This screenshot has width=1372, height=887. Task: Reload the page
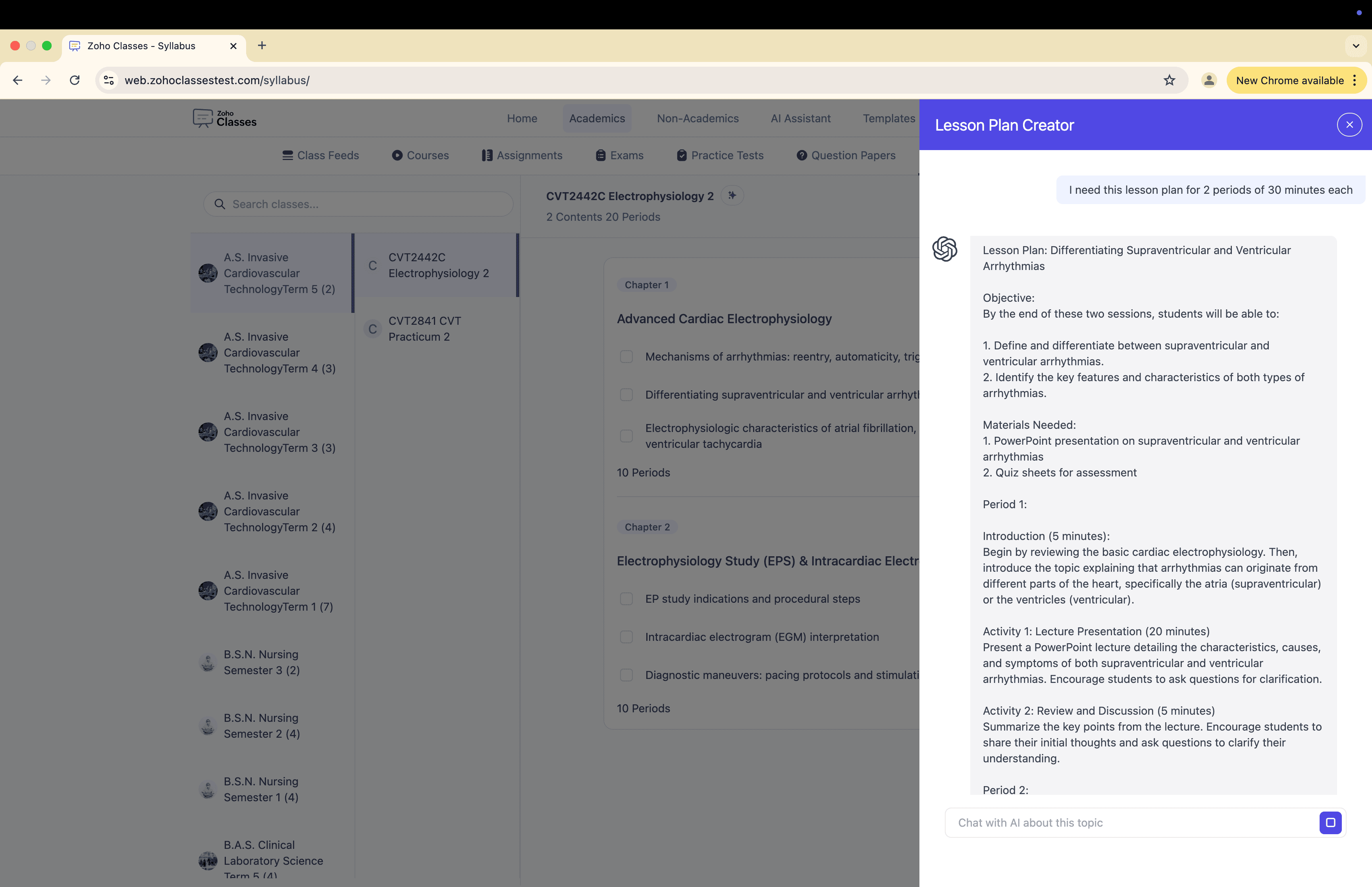click(74, 80)
